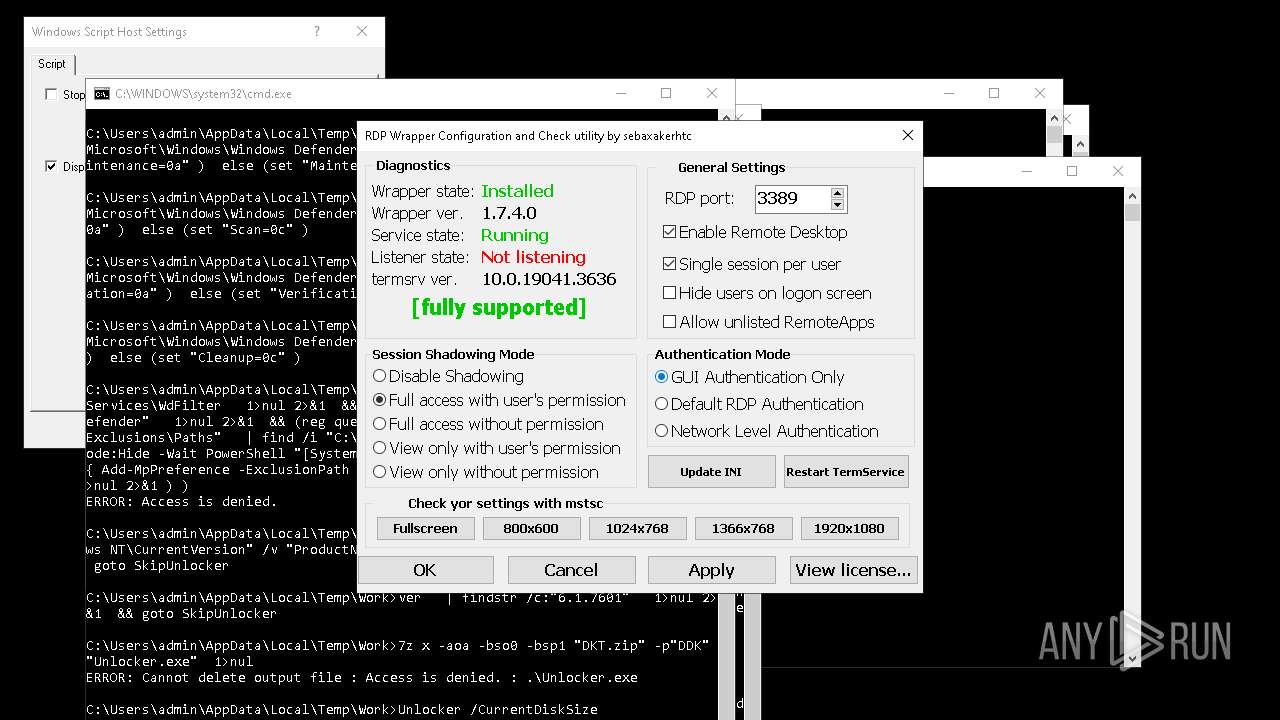Close the RDP Wrapper Configuration window
1280x720 pixels.
[x=908, y=135]
